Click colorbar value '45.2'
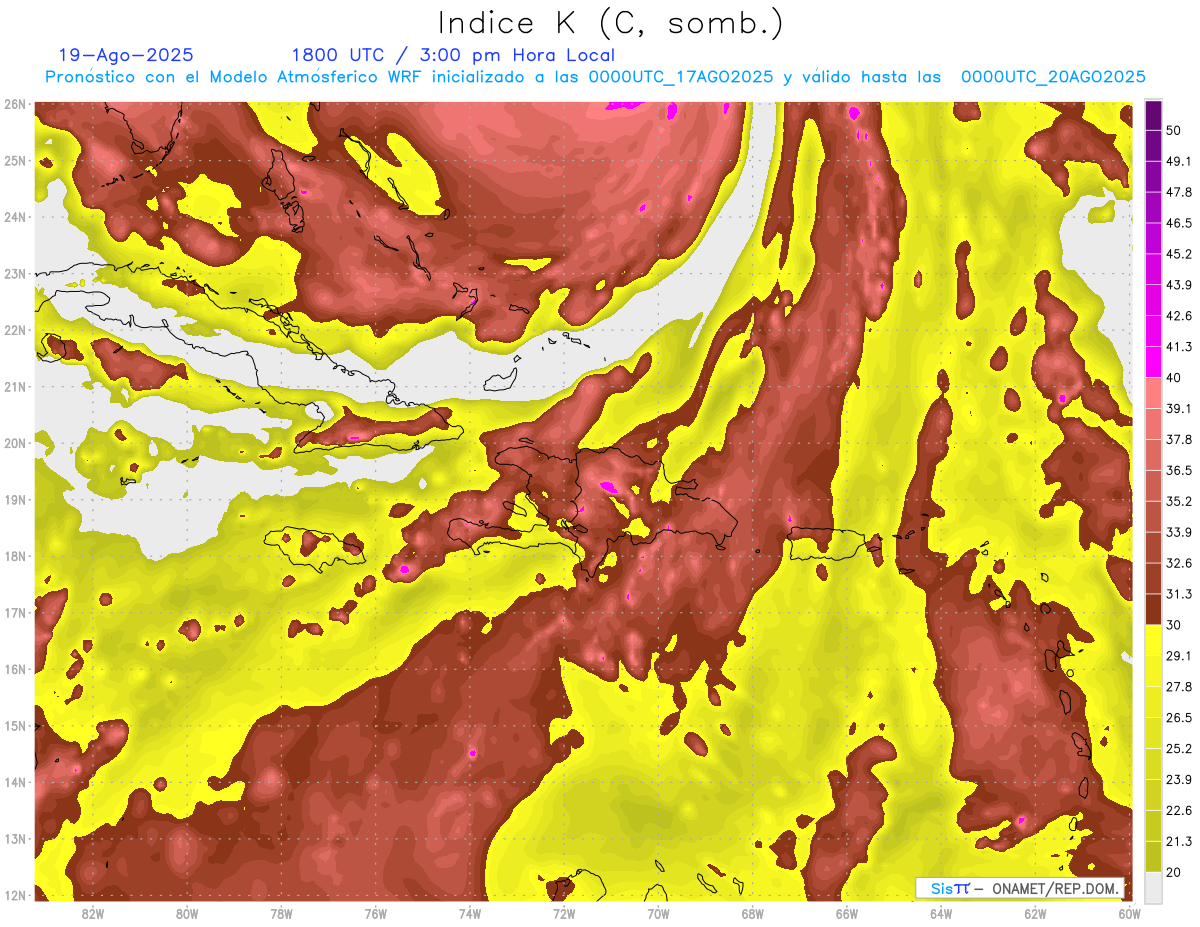Screen dimensions: 1200x927 pyautogui.click(x=1179, y=254)
